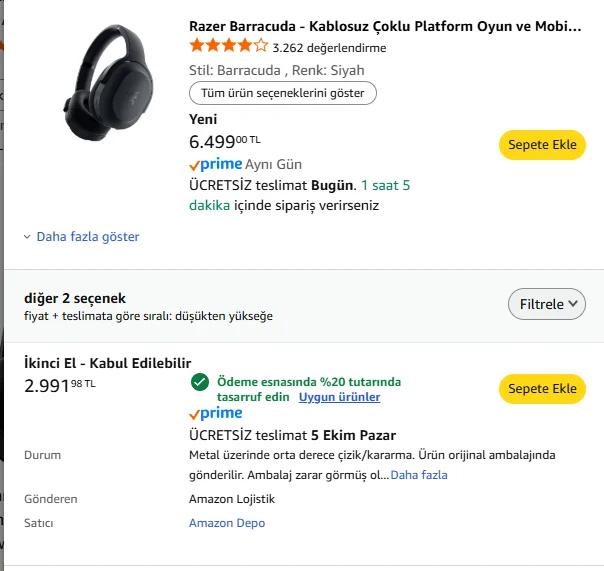Viewport: 604px width, 571px height.
Task: Open the 3.262 değerlendirme reviews link
Action: pyautogui.click(x=329, y=47)
